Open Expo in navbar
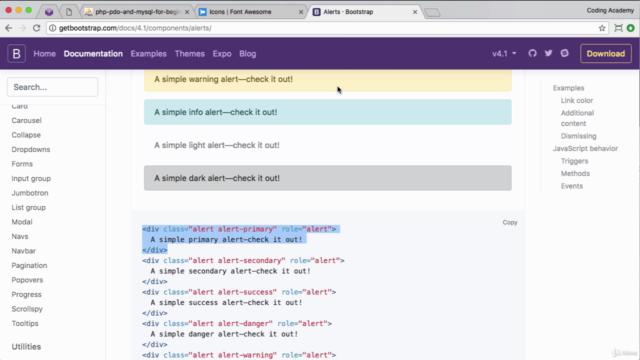 222,53
